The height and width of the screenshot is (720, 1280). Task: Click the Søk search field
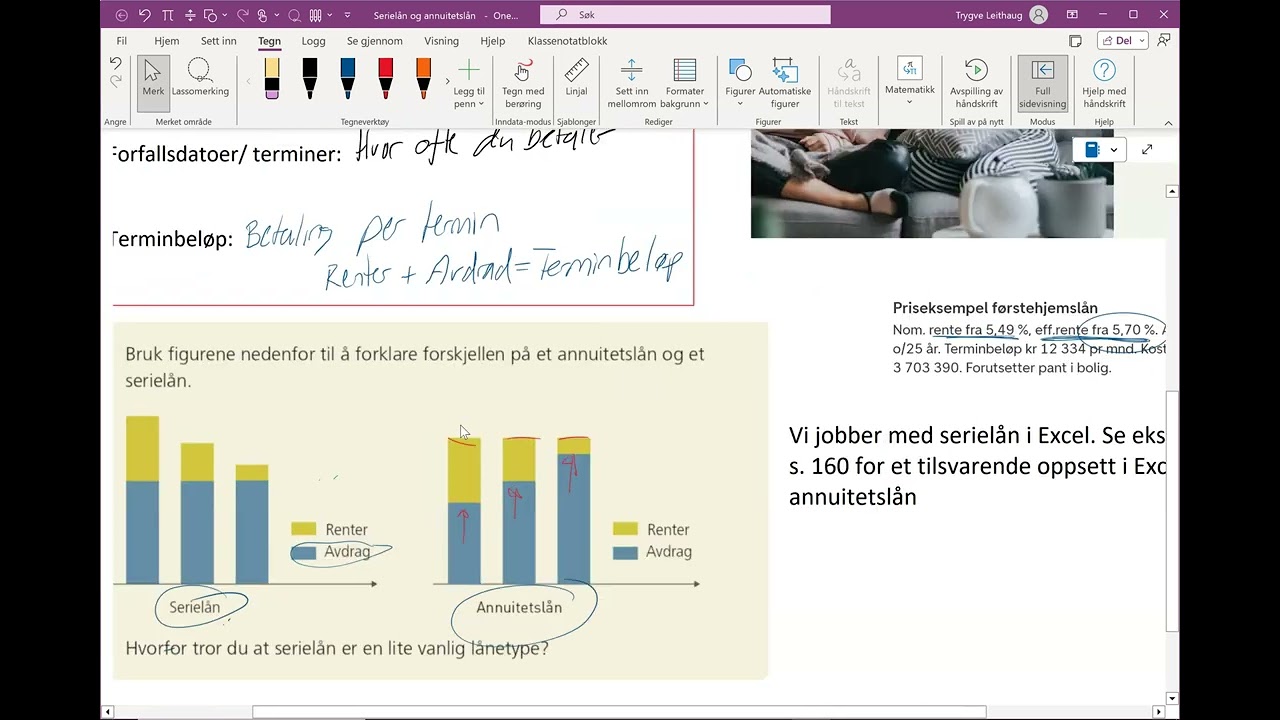click(x=685, y=15)
